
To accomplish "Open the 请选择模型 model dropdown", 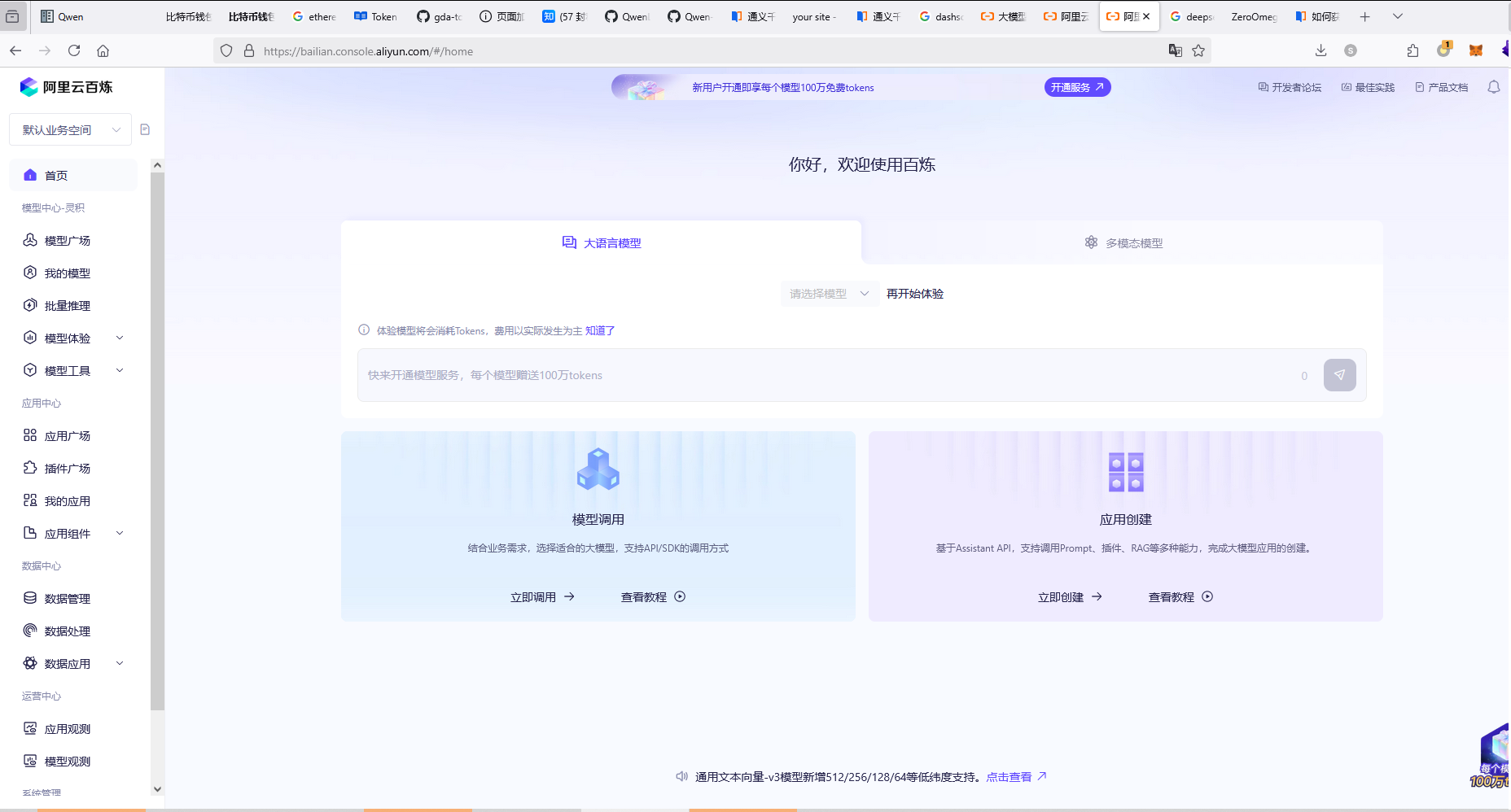I will (x=829, y=294).
